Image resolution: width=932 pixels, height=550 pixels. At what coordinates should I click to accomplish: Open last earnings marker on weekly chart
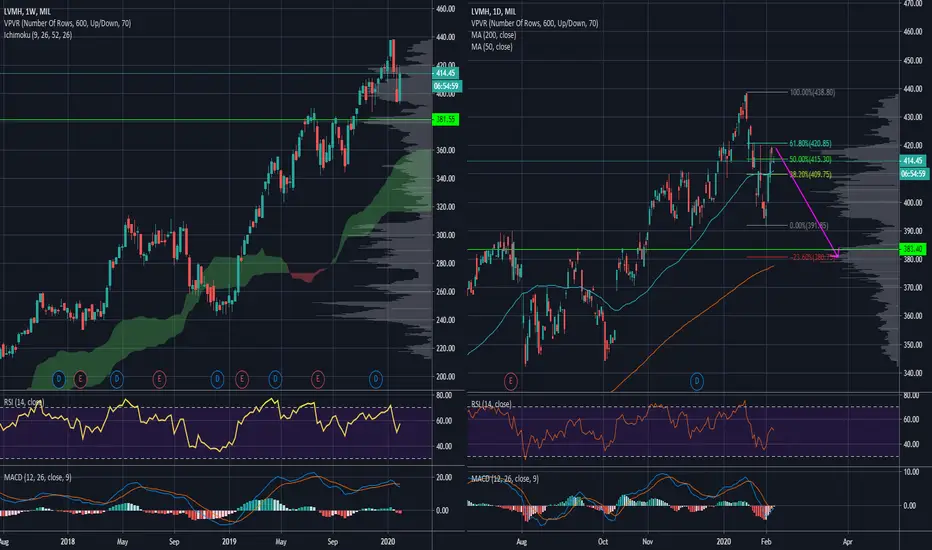[x=317, y=379]
